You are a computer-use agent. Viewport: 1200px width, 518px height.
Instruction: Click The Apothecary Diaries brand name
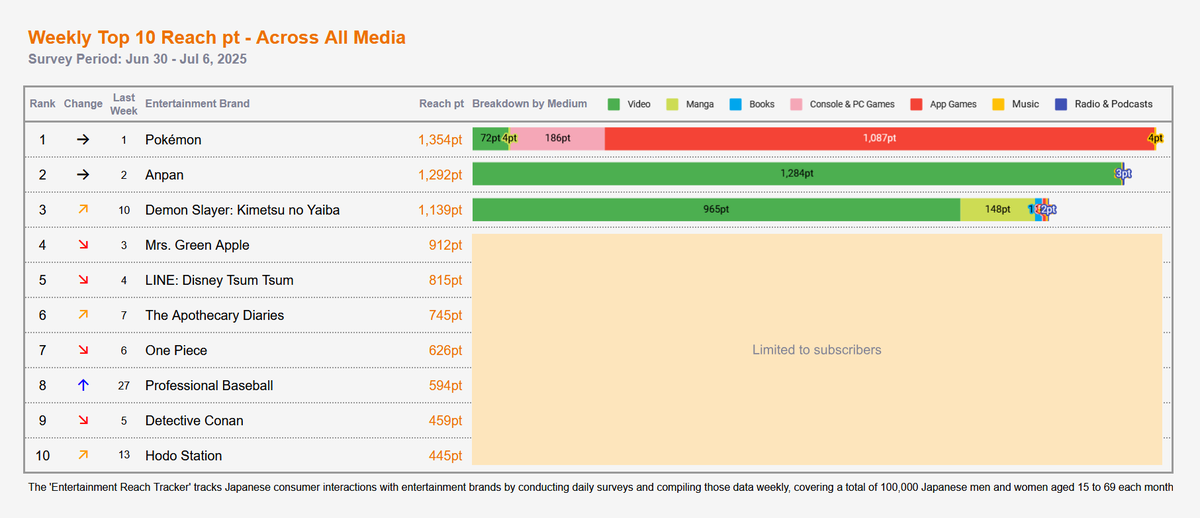point(214,315)
